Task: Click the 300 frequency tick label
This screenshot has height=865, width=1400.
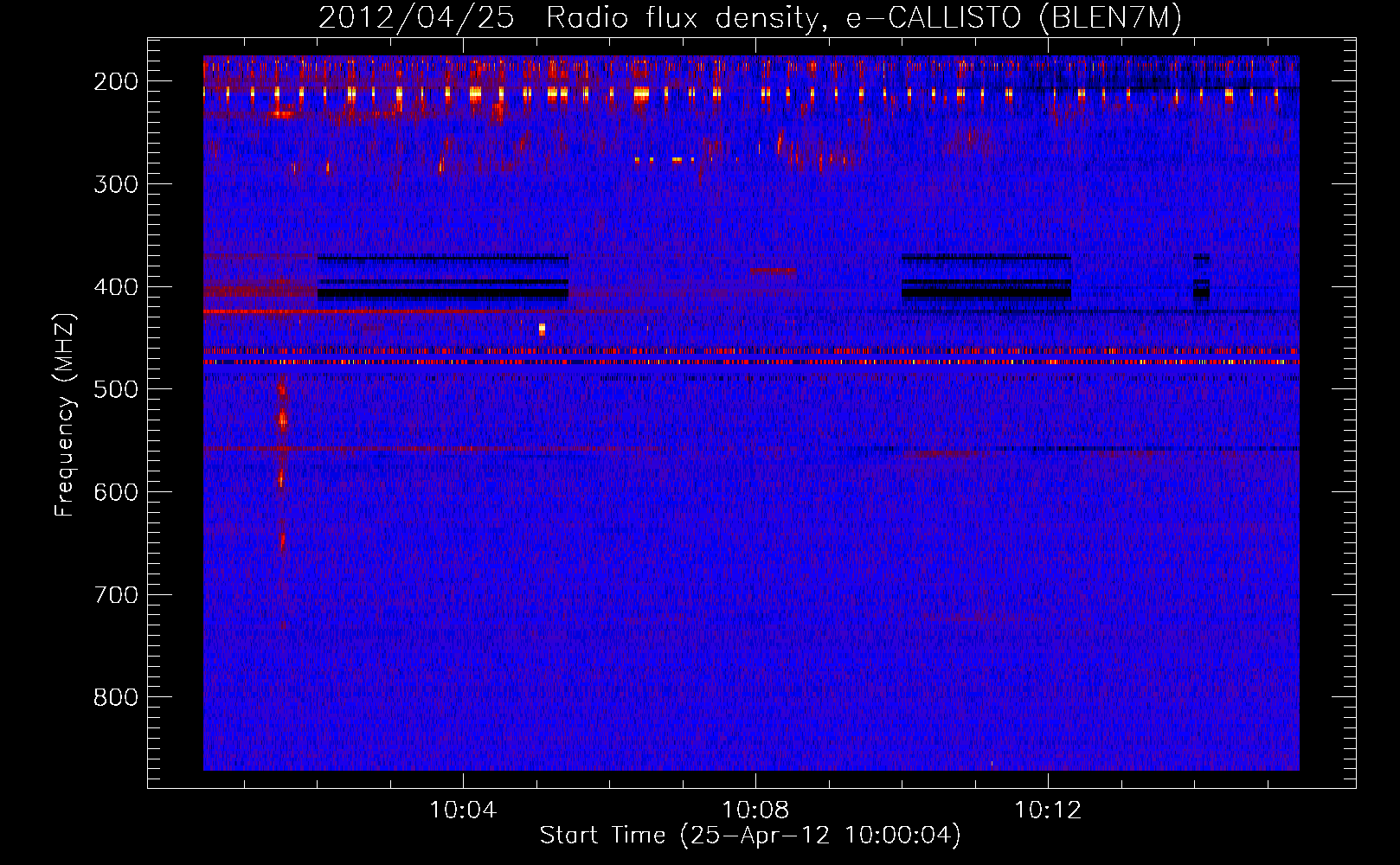Action: click(116, 184)
